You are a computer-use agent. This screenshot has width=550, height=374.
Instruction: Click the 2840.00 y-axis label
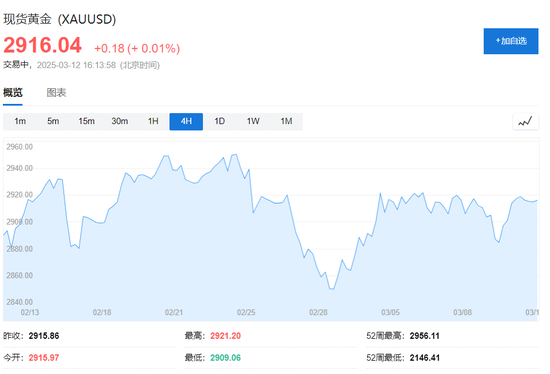20,302
